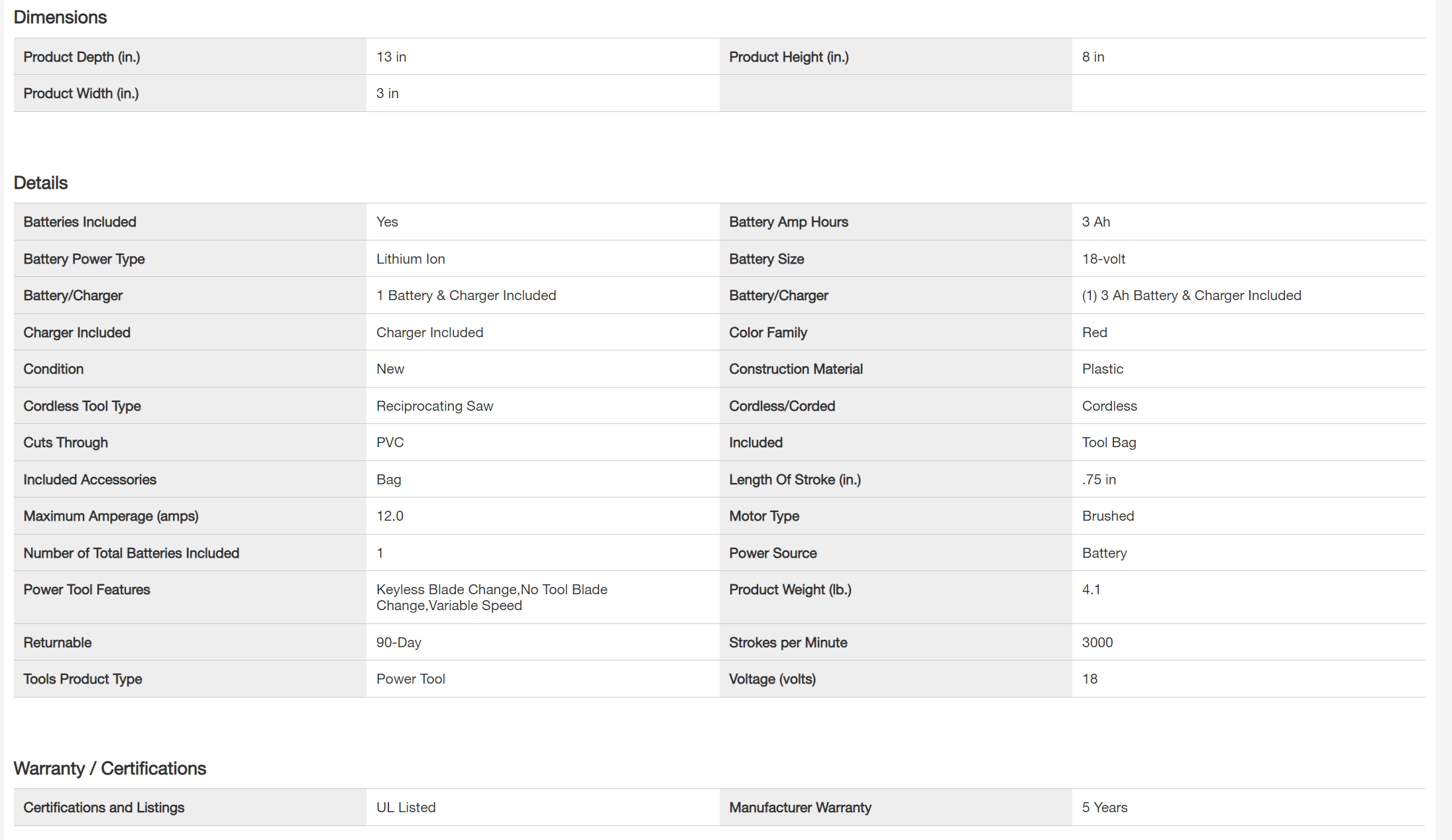Click the Warranty / Certifications heading

[109, 768]
